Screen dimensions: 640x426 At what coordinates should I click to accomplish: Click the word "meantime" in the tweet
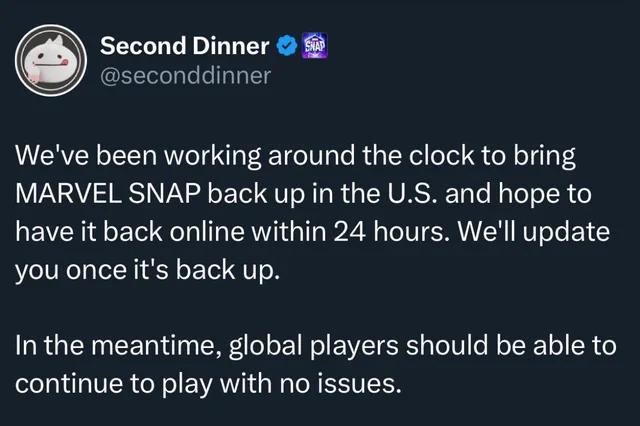[153, 345]
